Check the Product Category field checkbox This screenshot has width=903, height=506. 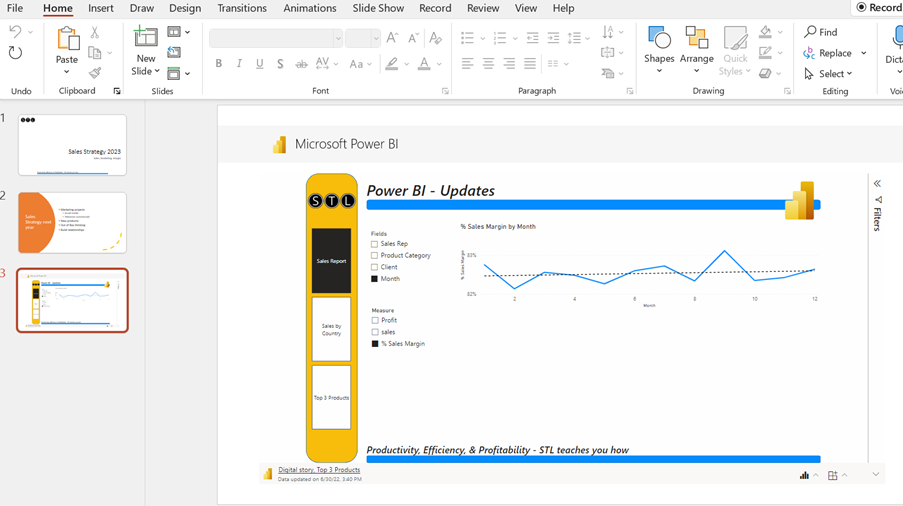pyautogui.click(x=374, y=256)
